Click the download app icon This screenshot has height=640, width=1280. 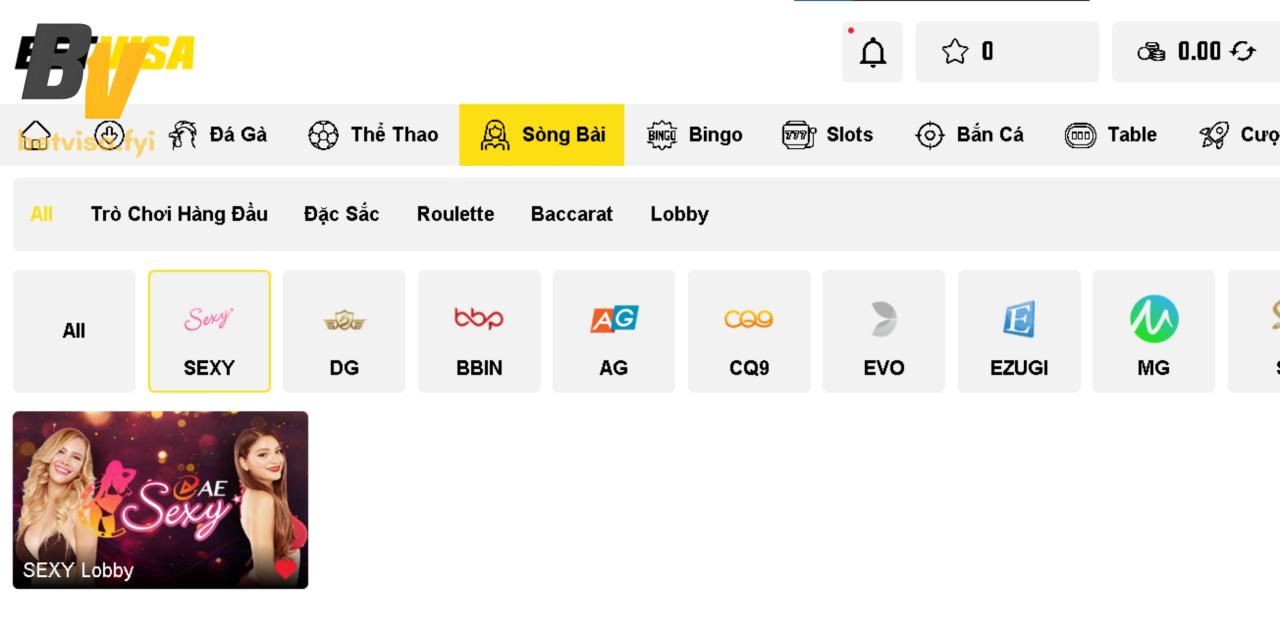click(109, 134)
